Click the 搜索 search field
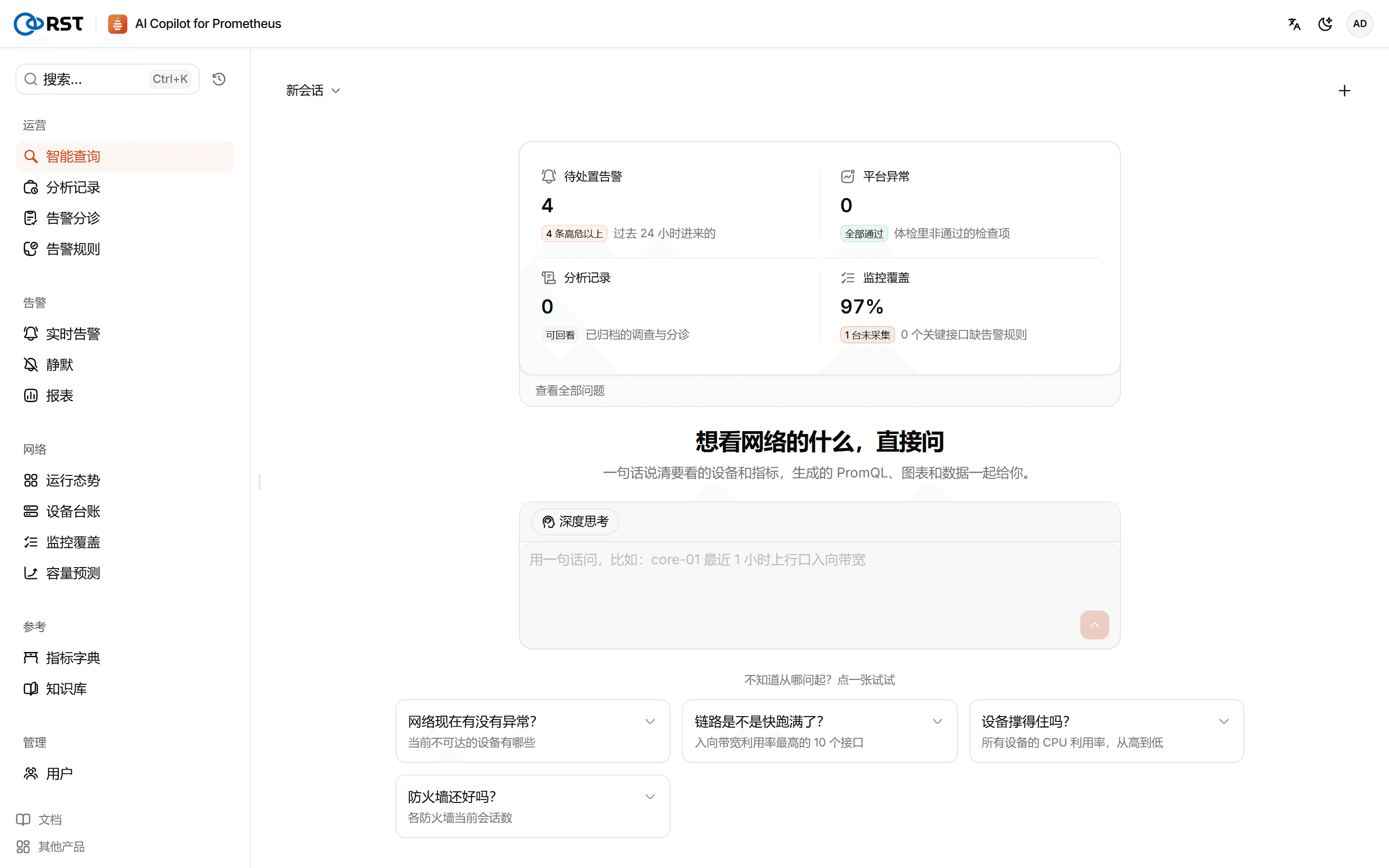The image size is (1389, 868). point(108,79)
